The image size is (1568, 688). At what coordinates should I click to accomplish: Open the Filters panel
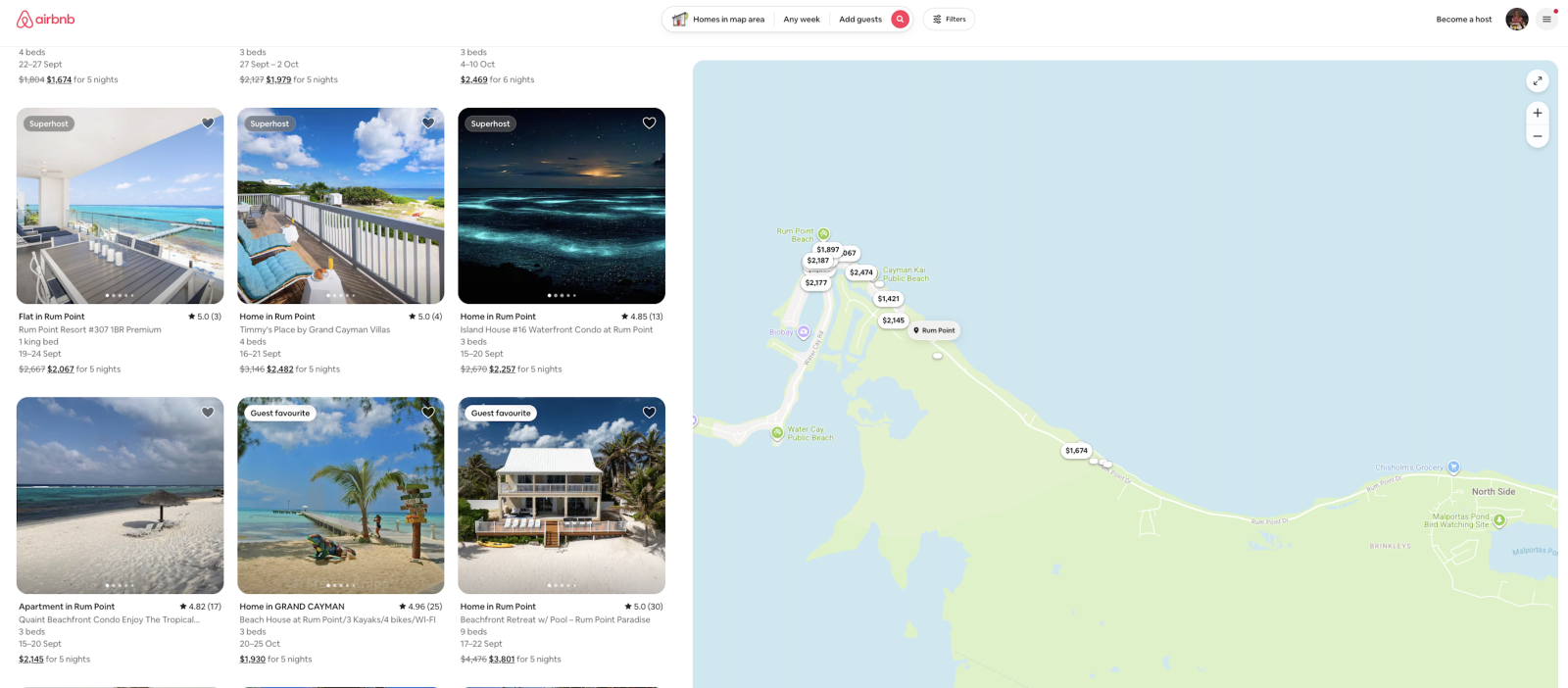(x=949, y=19)
